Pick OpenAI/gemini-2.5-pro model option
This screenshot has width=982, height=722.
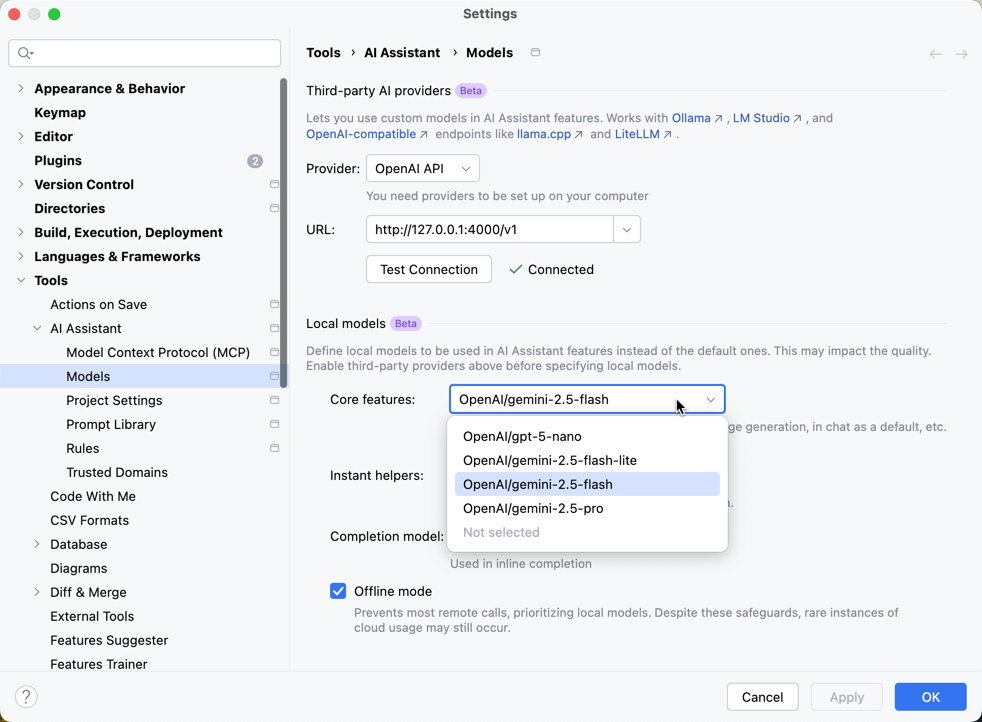[587, 508]
